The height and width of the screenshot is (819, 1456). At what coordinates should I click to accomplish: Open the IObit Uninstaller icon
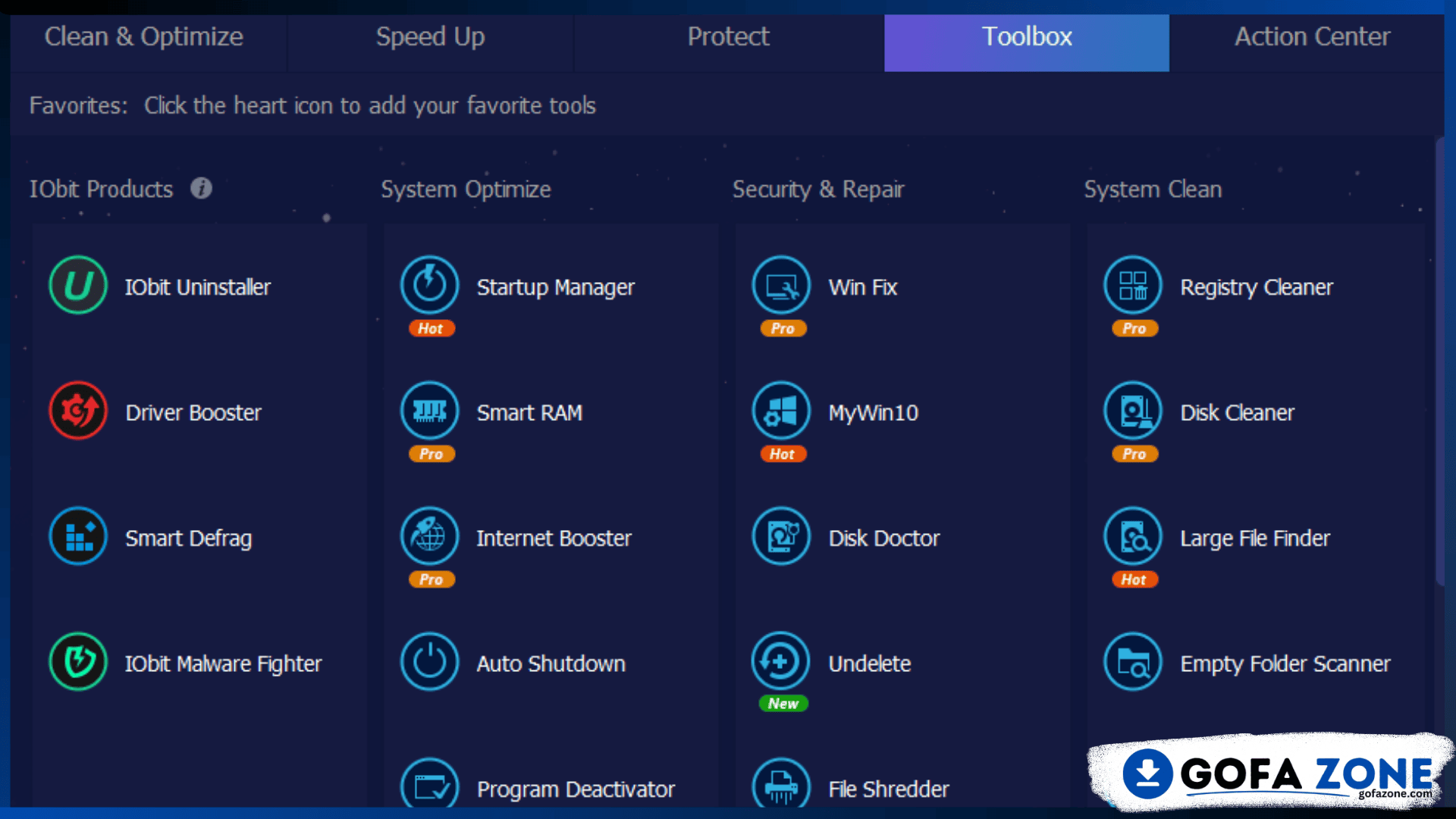(78, 286)
